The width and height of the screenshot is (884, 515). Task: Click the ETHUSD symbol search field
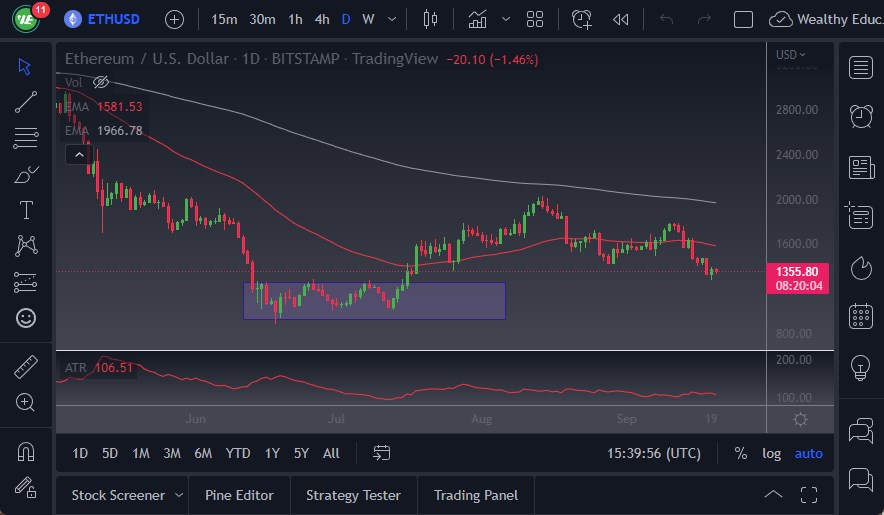(115, 19)
